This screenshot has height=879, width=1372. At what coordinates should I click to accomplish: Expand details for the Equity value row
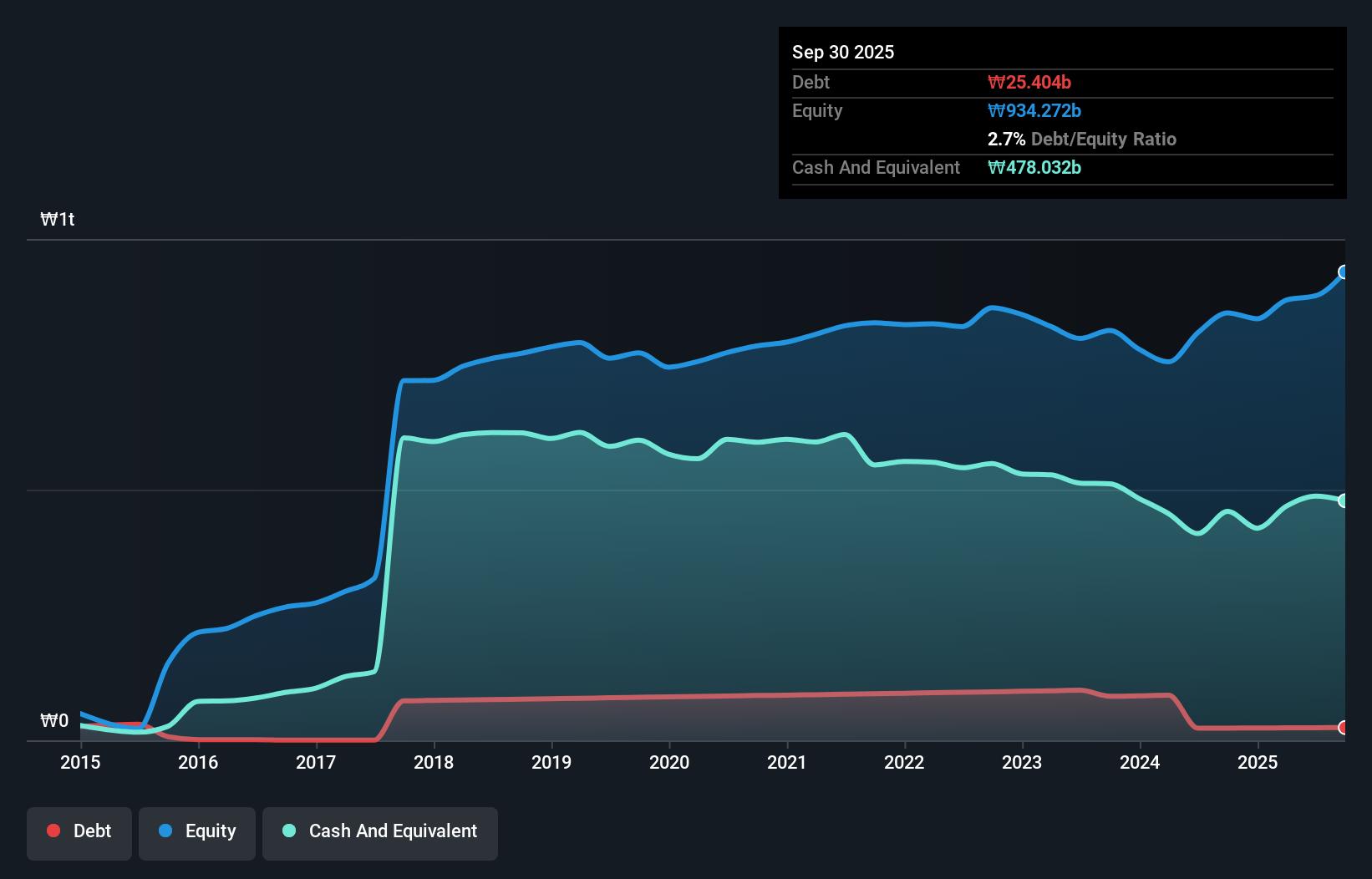[x=1034, y=110]
